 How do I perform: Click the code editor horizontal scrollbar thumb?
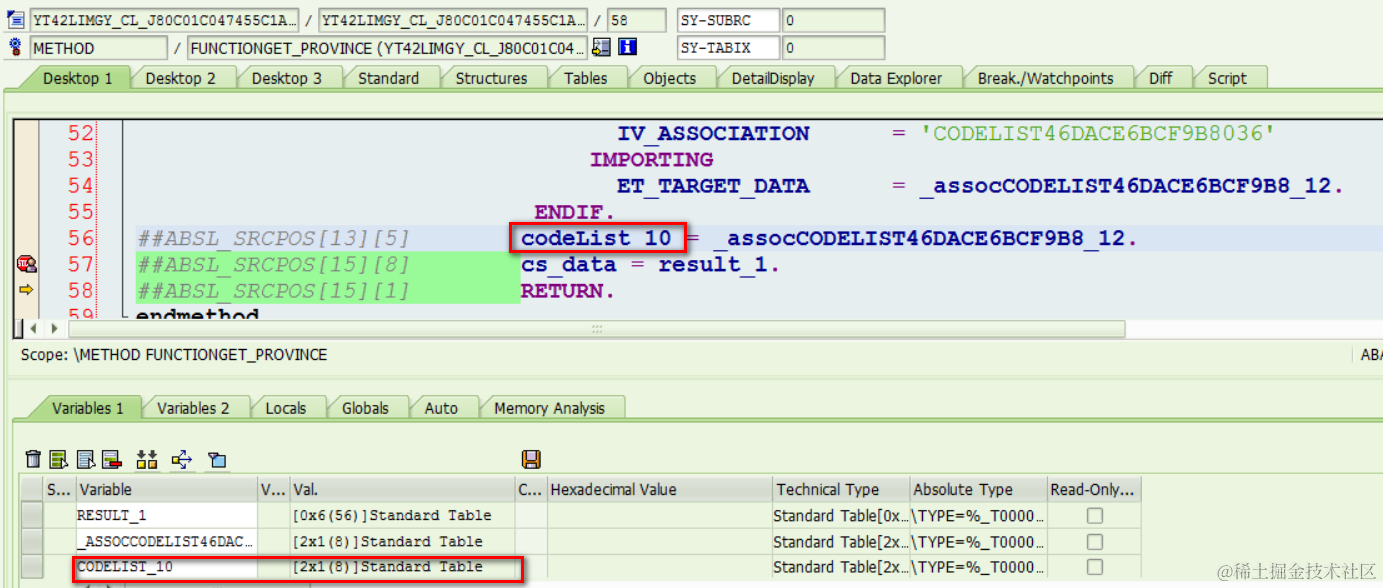coord(596,328)
